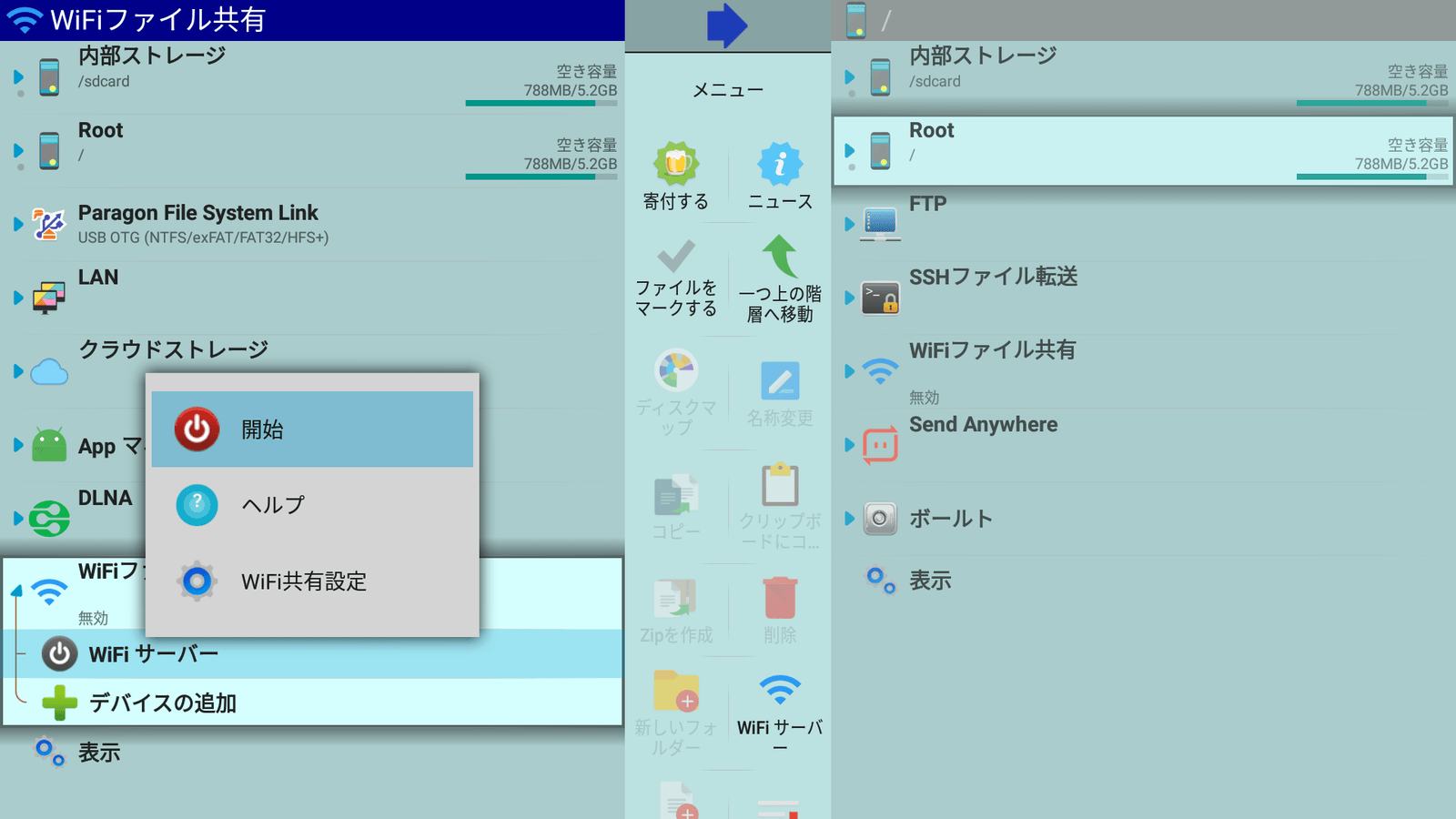Open Send Anywhere in right pane

point(983,425)
